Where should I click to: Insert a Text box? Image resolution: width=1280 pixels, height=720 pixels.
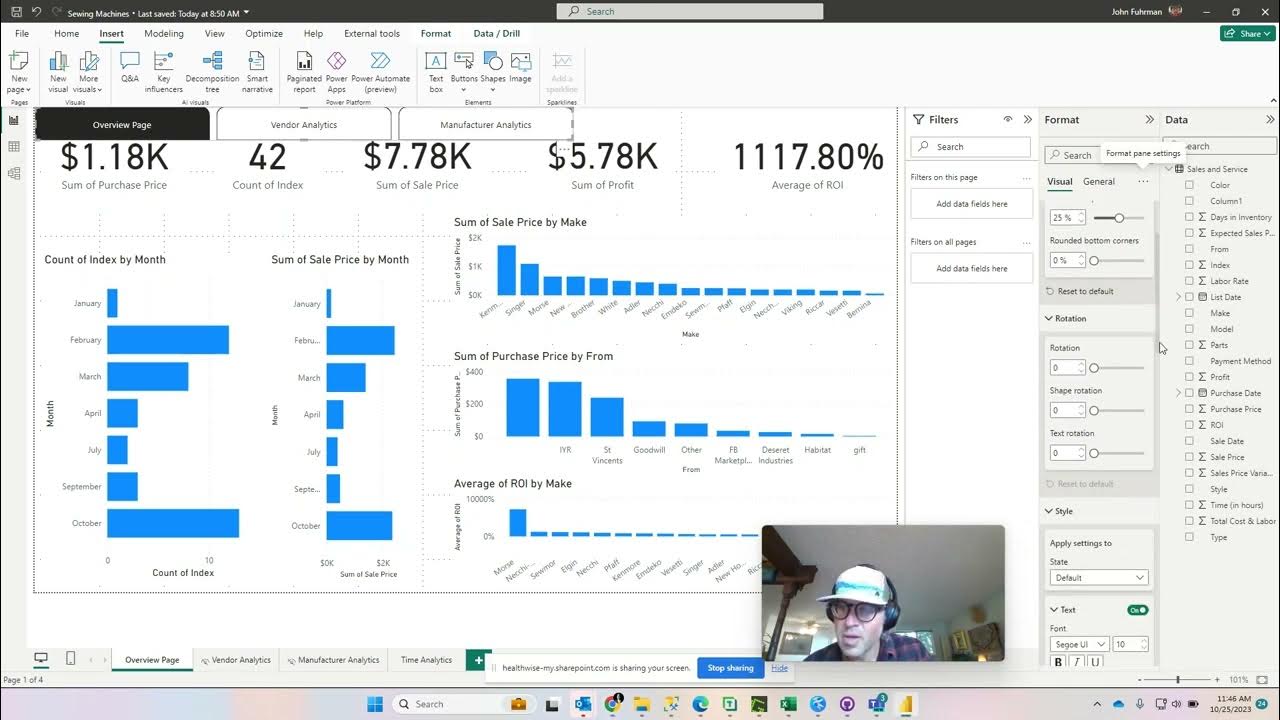[x=436, y=71]
